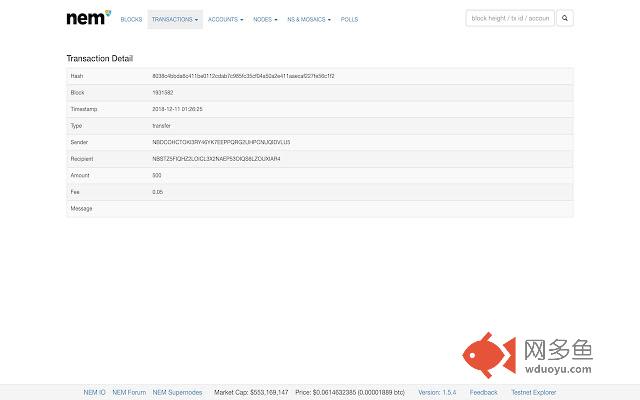Click the Market Cap footer text

pos(251,392)
